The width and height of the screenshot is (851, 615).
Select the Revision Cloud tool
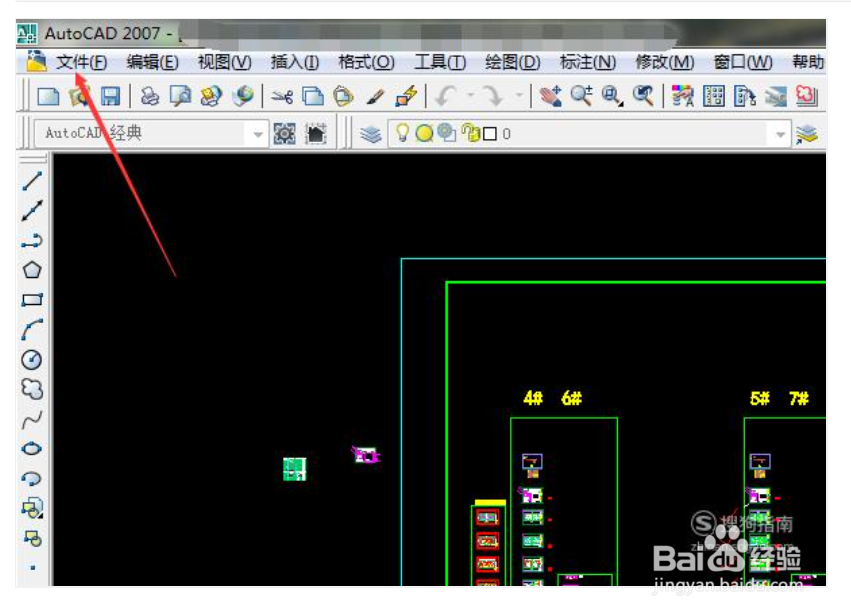(32, 389)
